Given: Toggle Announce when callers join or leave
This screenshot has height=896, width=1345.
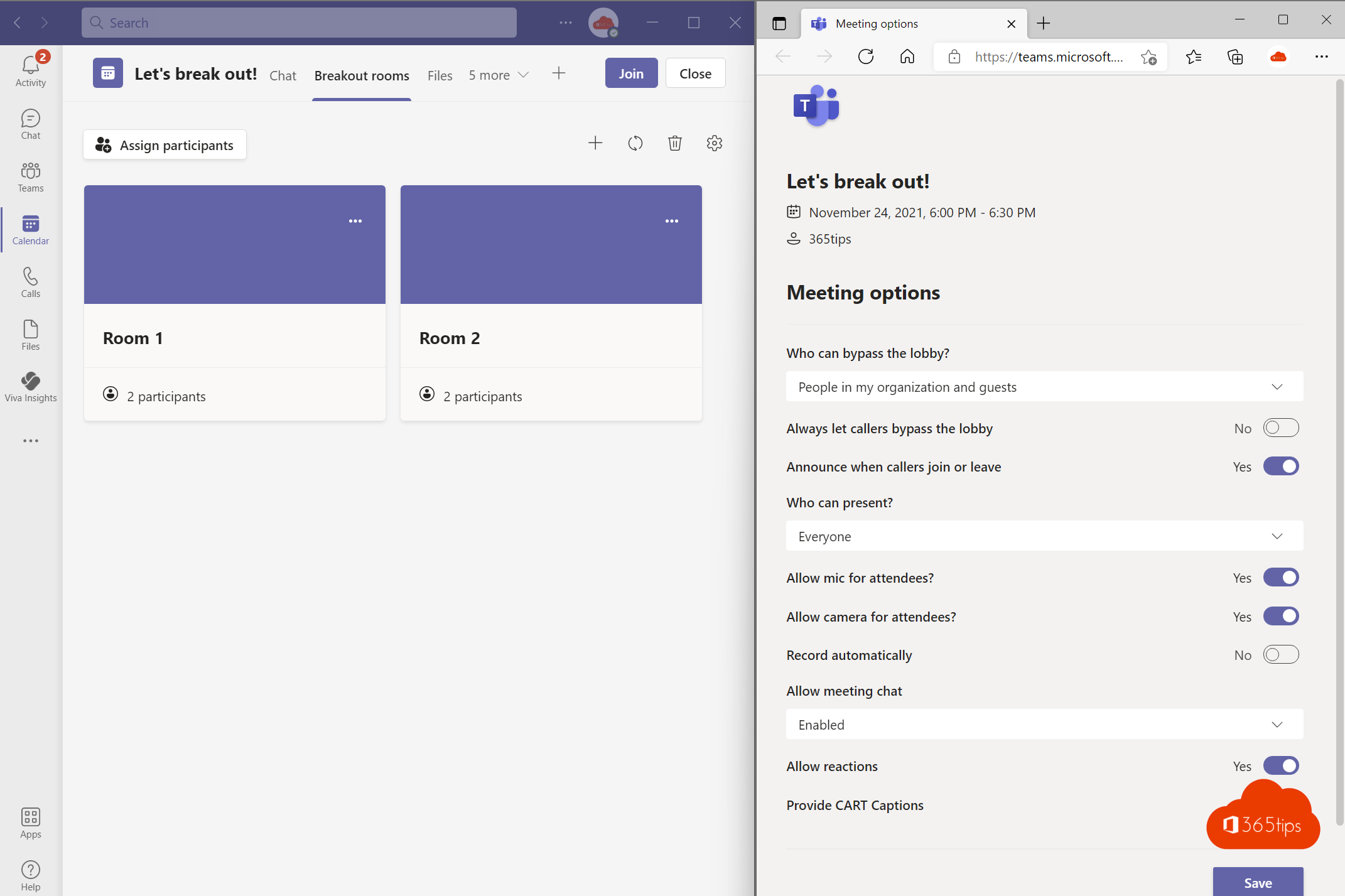Looking at the screenshot, I should click(x=1281, y=466).
